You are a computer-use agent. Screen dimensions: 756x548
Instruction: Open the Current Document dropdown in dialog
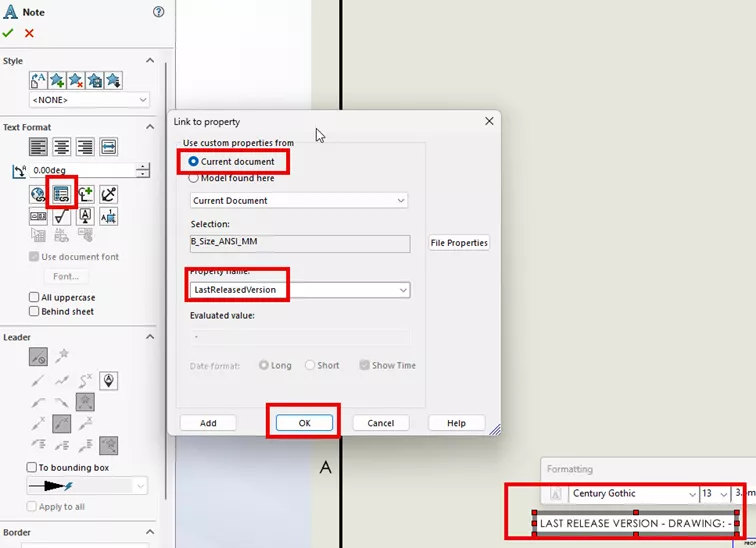(x=299, y=200)
